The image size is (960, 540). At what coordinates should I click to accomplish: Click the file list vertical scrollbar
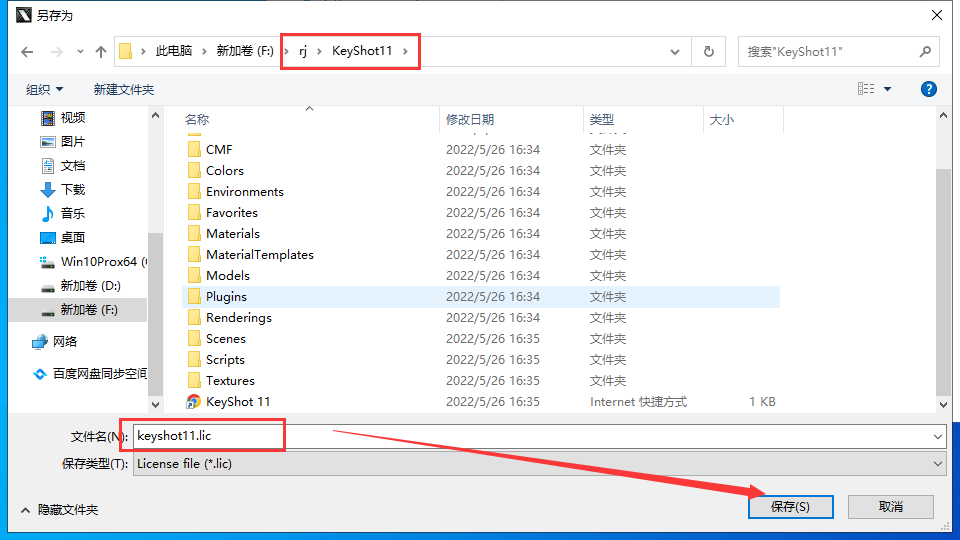[x=943, y=282]
